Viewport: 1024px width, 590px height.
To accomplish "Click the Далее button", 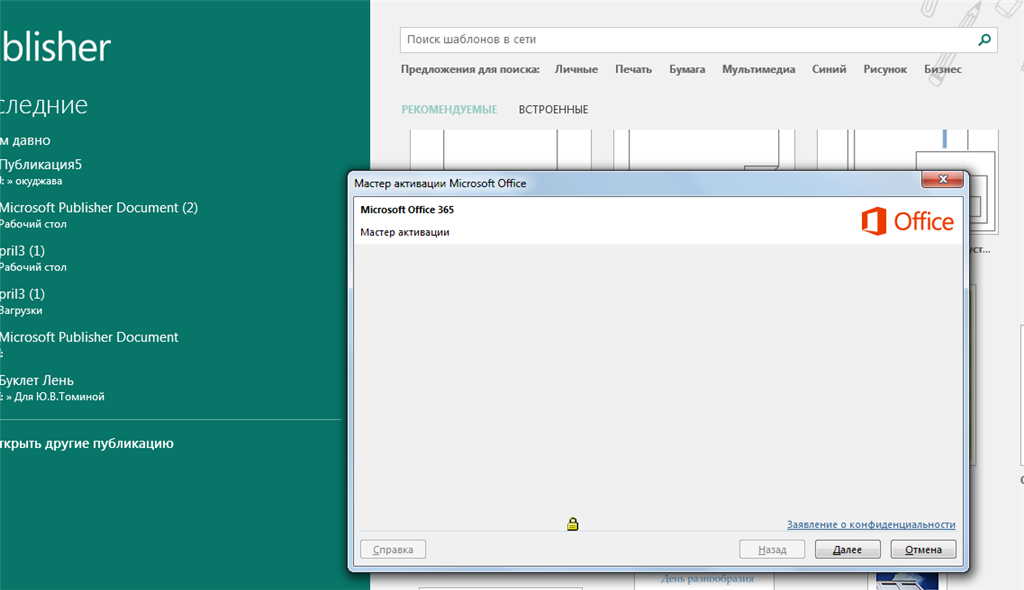I will point(847,549).
